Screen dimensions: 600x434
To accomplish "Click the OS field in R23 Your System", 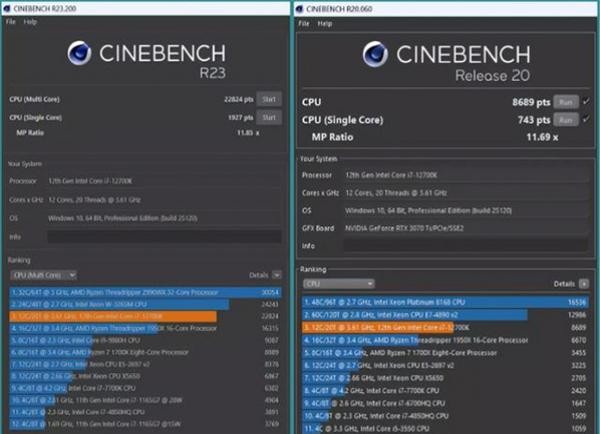I will (165, 218).
